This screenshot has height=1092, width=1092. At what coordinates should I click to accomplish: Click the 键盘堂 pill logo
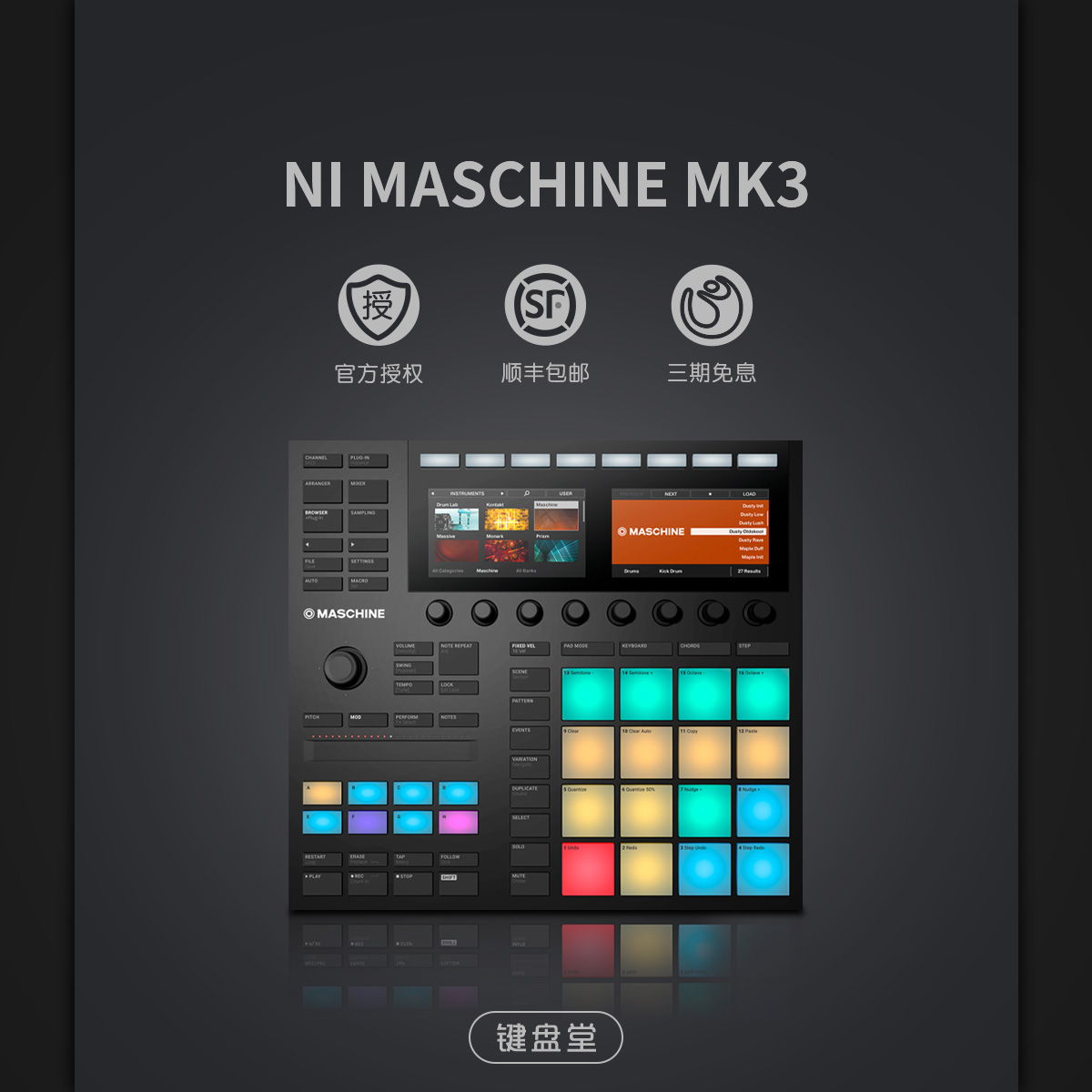point(546,1037)
